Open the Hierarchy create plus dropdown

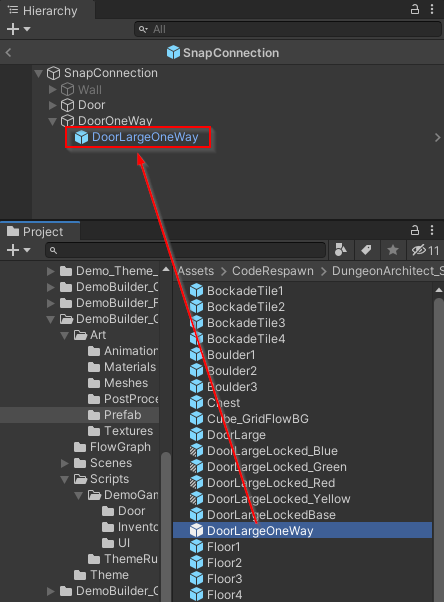[18, 29]
